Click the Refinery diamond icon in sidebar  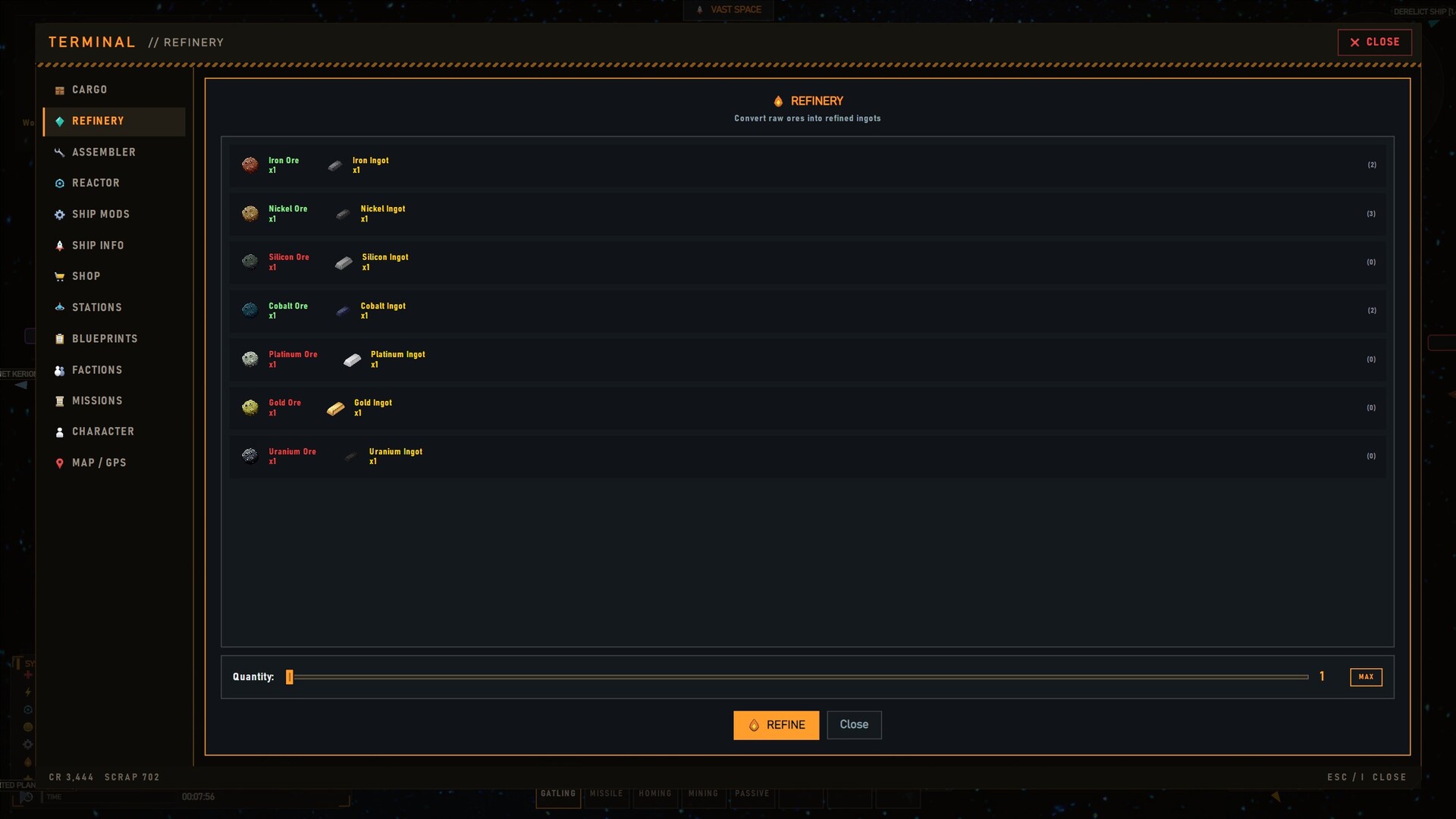(59, 121)
